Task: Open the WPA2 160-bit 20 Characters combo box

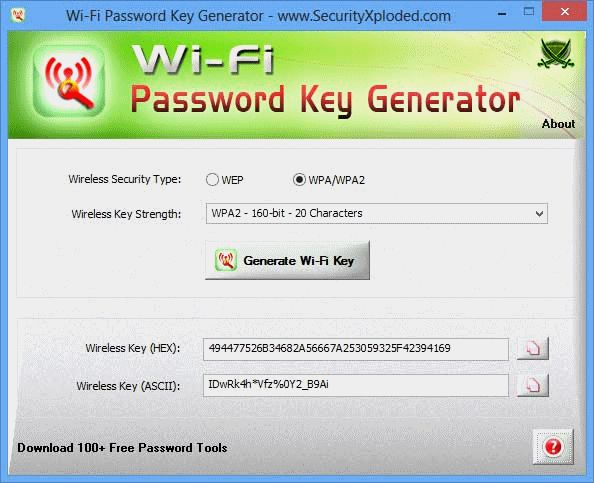Action: pyautogui.click(x=377, y=213)
